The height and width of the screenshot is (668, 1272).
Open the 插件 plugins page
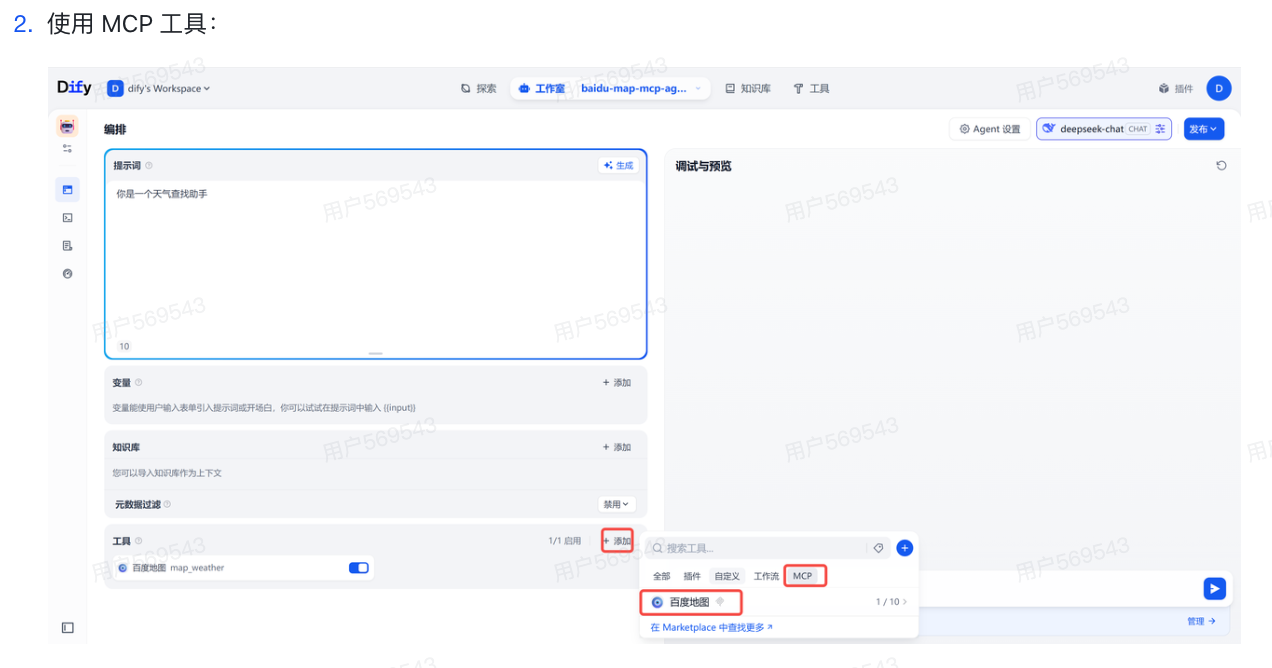pos(1176,88)
